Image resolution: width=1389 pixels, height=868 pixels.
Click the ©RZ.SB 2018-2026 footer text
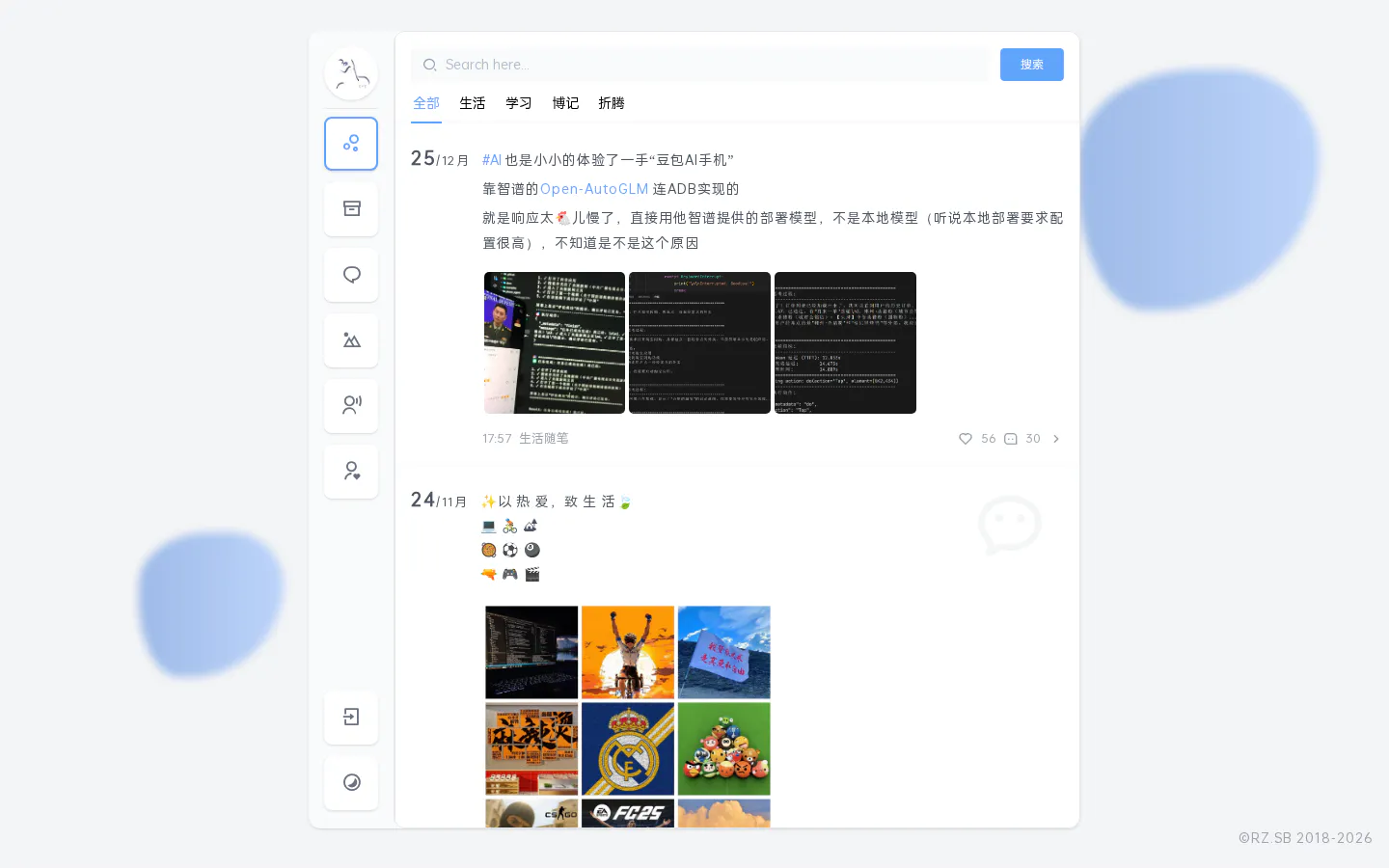tap(1305, 838)
